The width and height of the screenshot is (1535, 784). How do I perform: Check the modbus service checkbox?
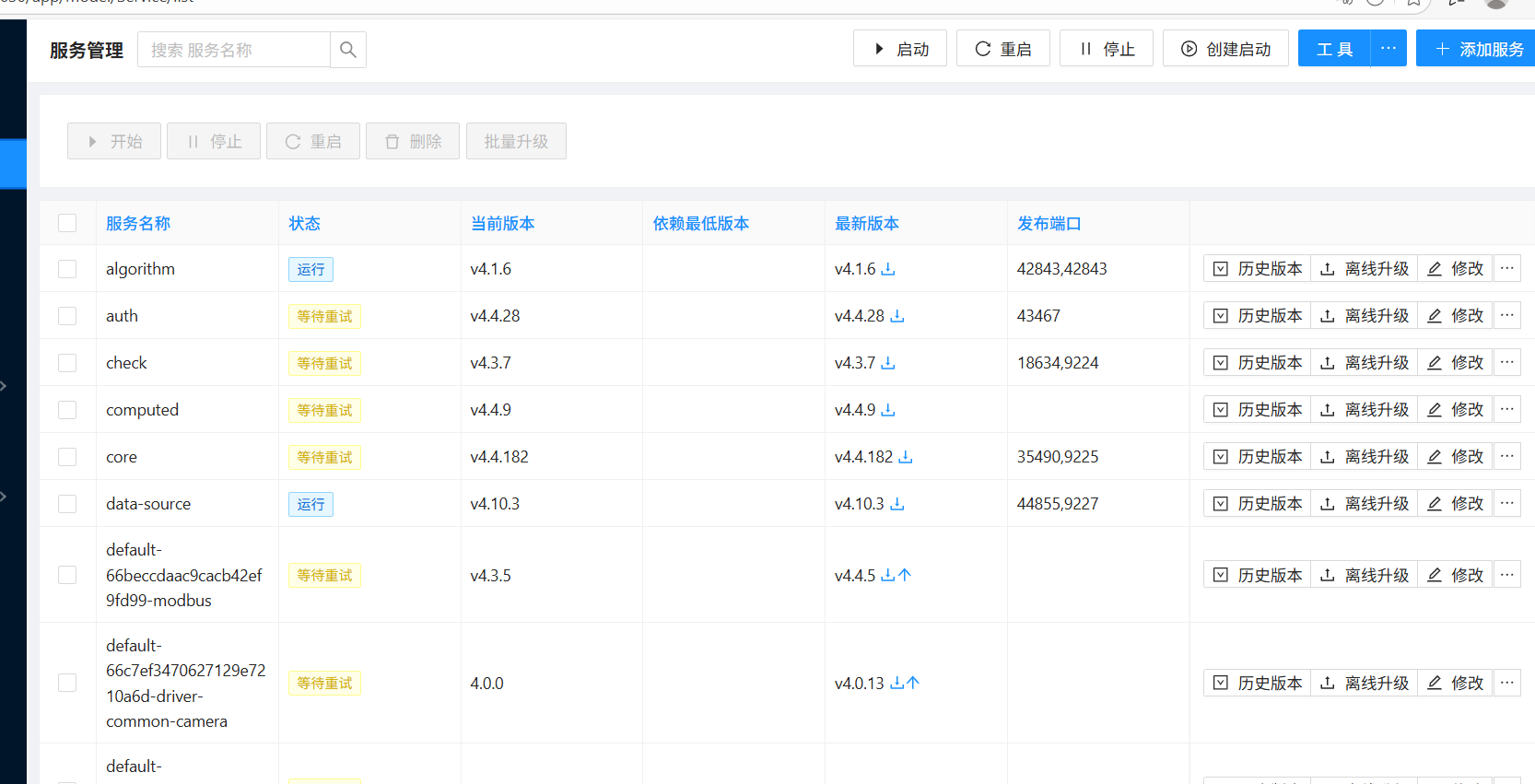click(67, 575)
